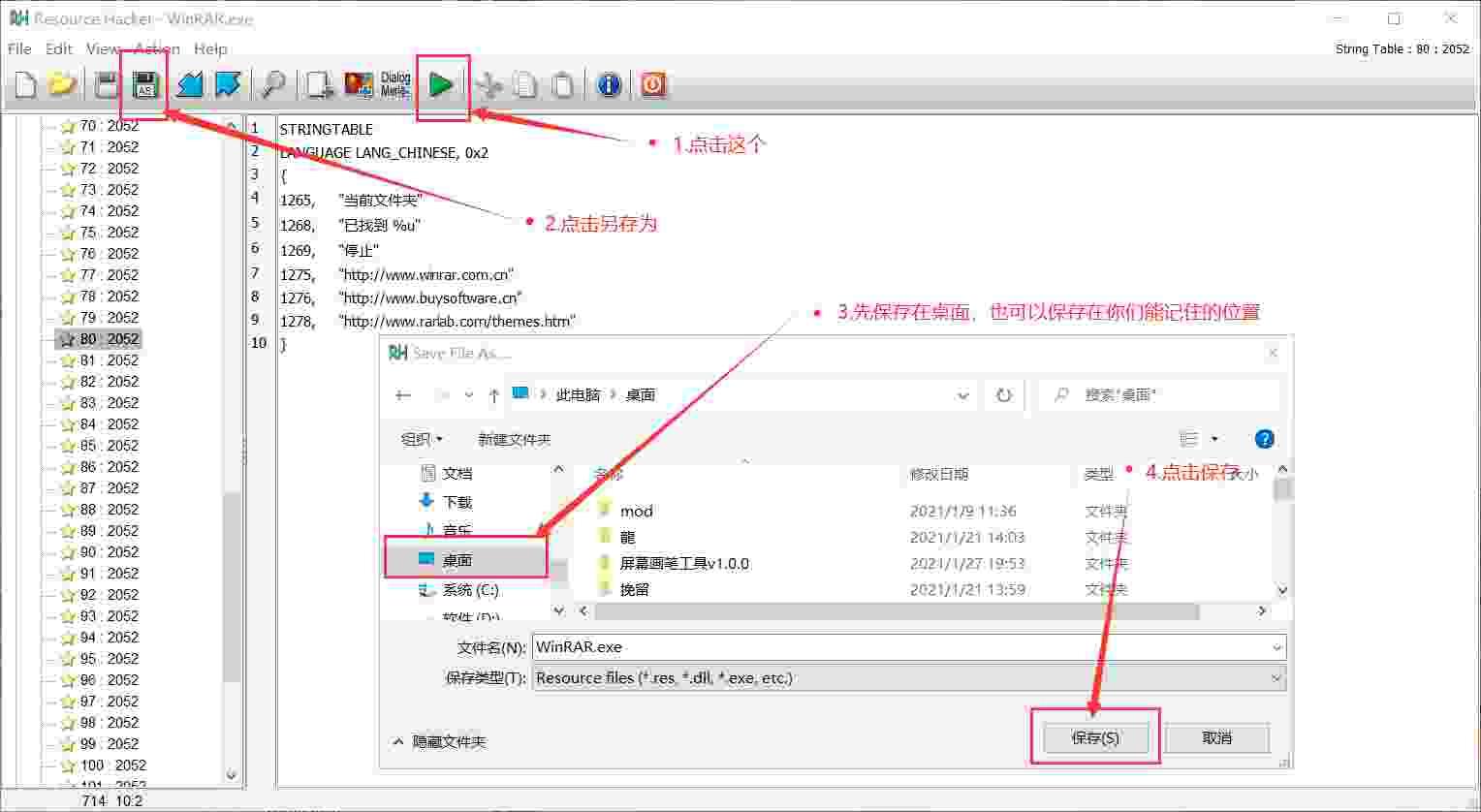Click the 文件名 input field containing WinRAR.exe

tap(899, 647)
